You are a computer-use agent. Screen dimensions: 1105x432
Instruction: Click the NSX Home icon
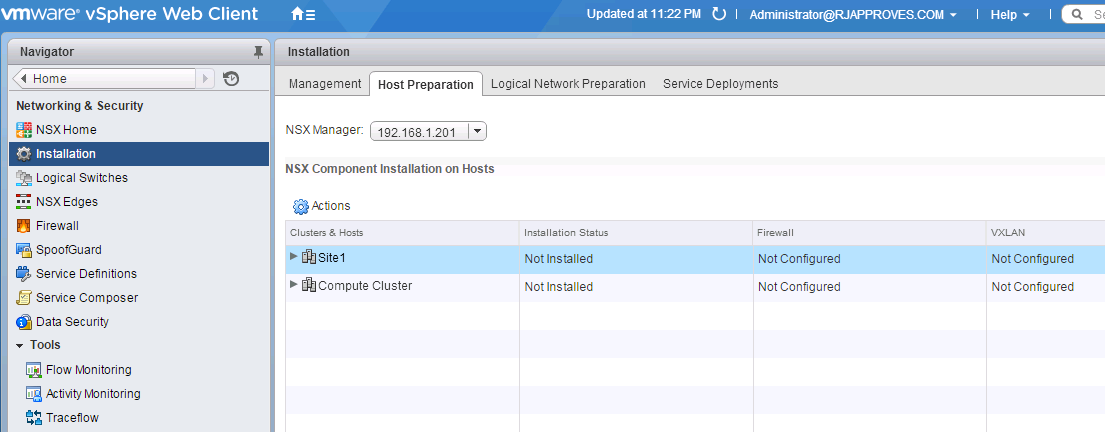coord(24,130)
